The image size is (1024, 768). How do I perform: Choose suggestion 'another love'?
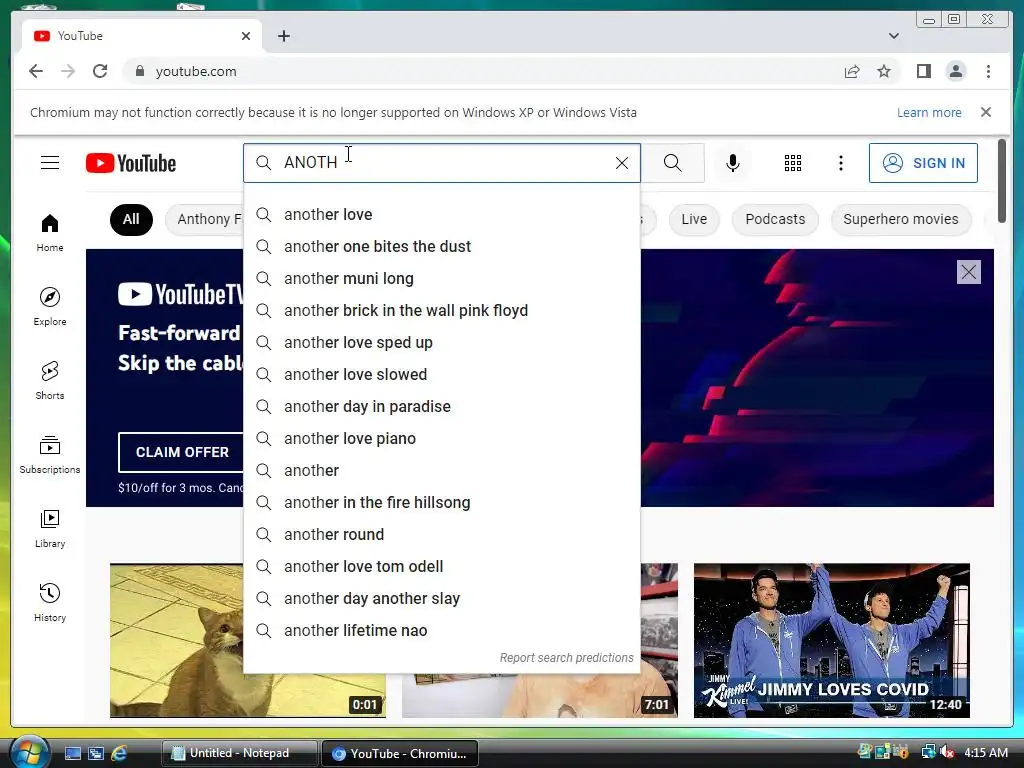point(442,214)
